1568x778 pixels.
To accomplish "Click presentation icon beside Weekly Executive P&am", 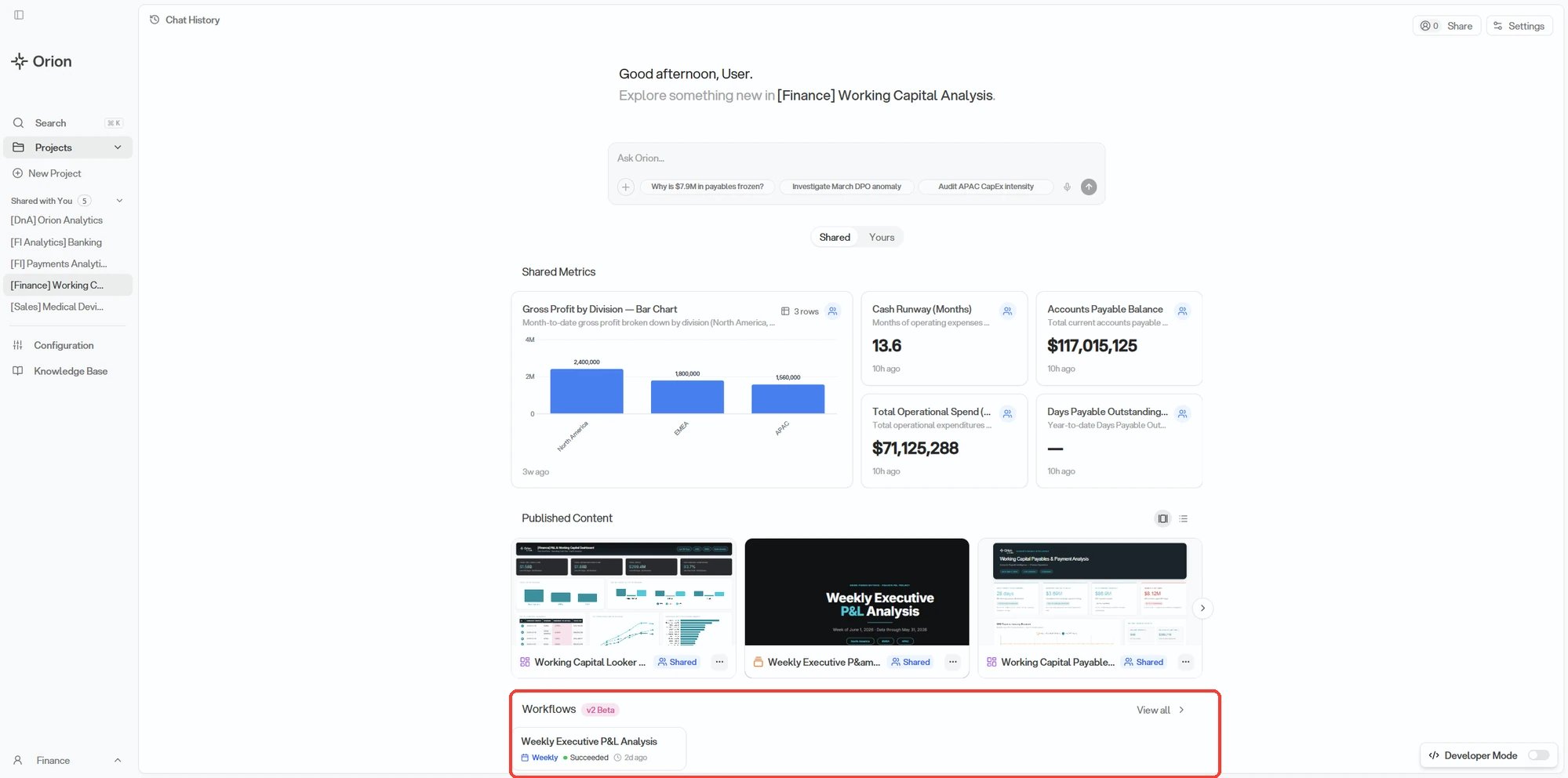I will pos(758,662).
